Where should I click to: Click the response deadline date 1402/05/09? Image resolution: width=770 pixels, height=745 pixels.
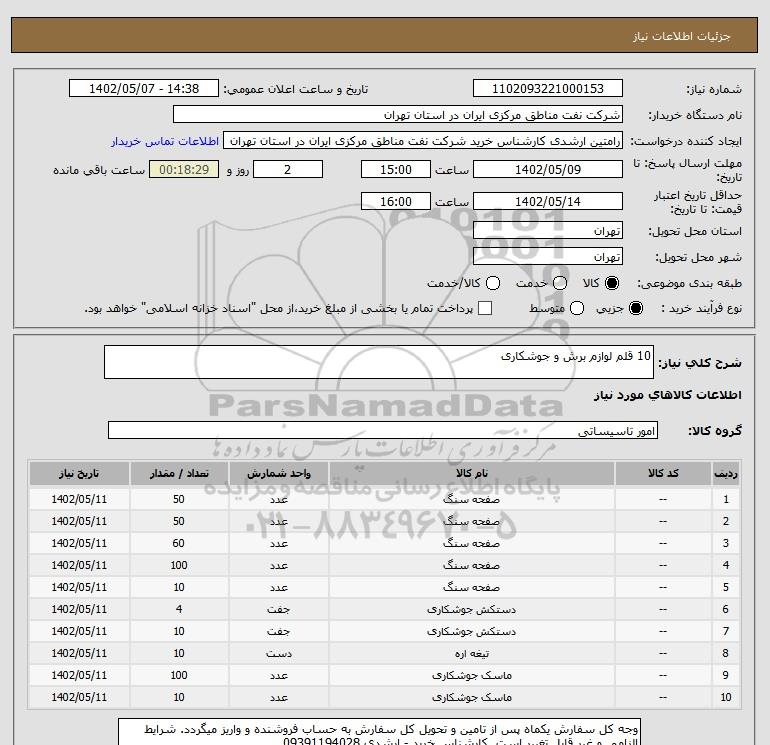(x=548, y=169)
